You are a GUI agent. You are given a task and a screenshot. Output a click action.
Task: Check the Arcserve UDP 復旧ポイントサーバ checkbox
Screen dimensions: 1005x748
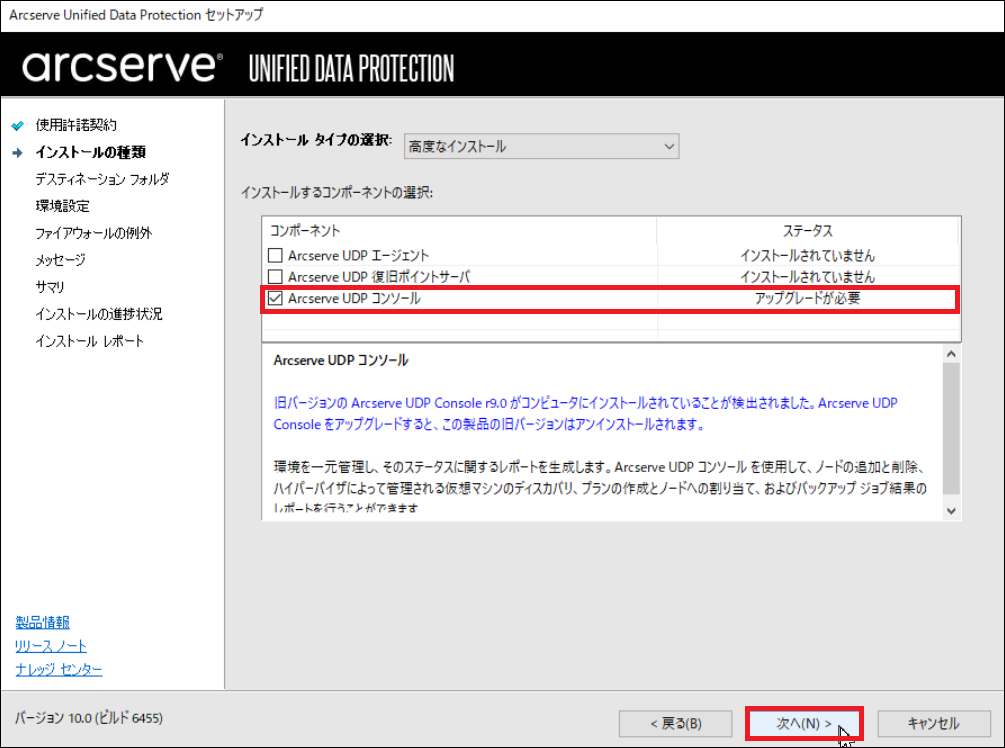(275, 277)
